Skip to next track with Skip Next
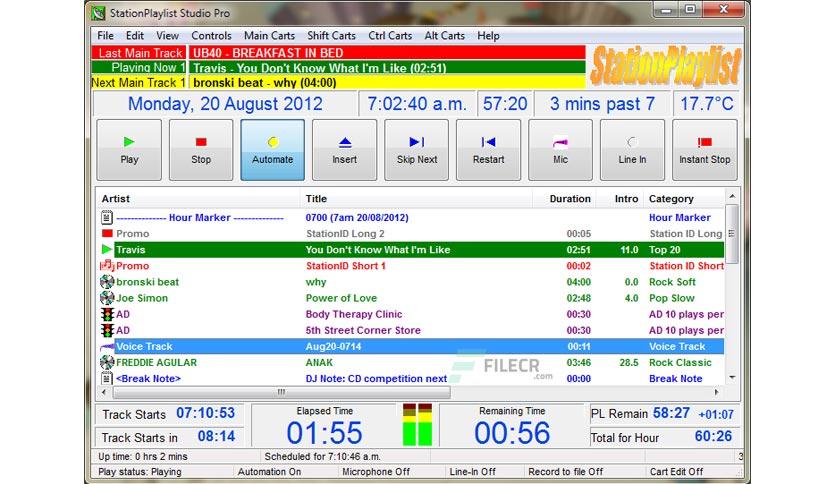Viewport: 836px width, 484px height. click(416, 150)
